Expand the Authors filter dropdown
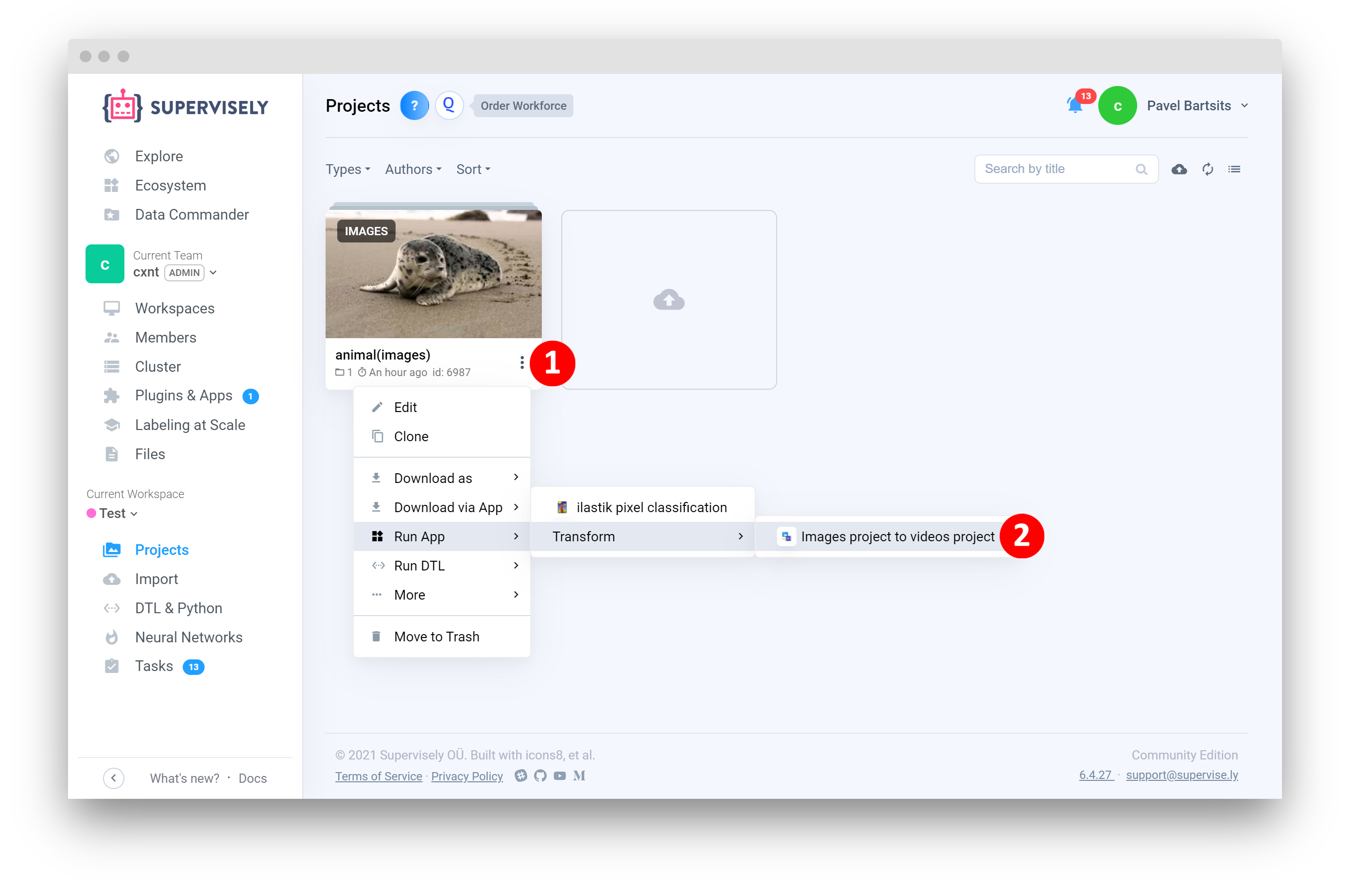Viewport: 1350px width, 896px height. point(413,169)
